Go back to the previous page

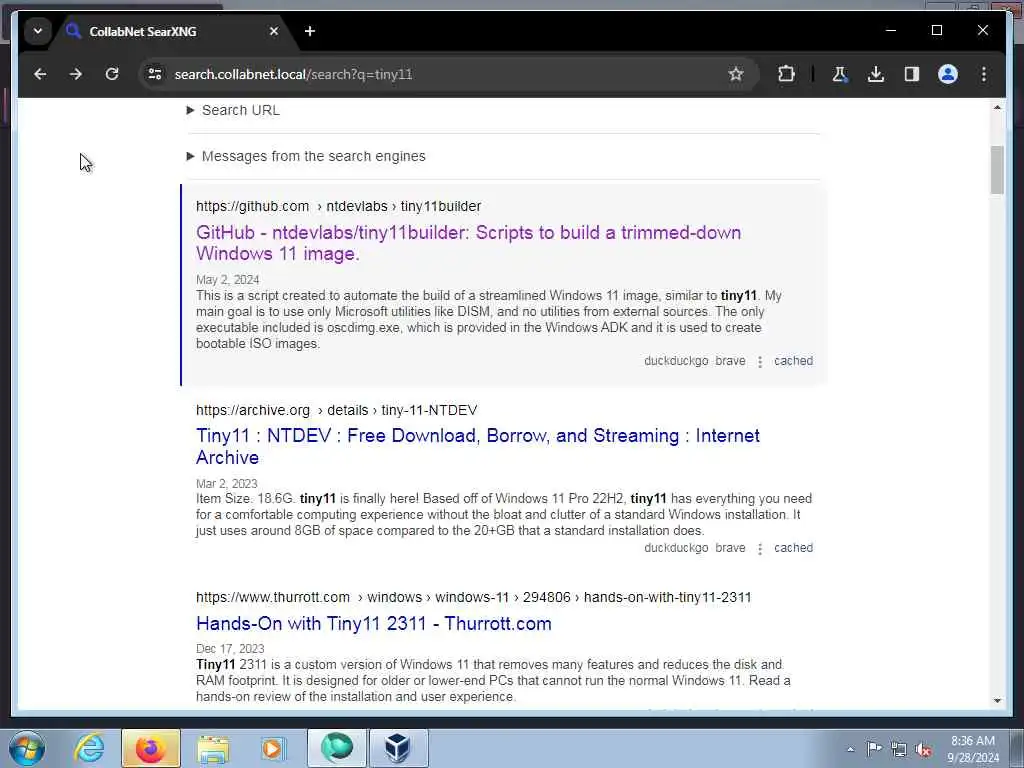coord(40,74)
